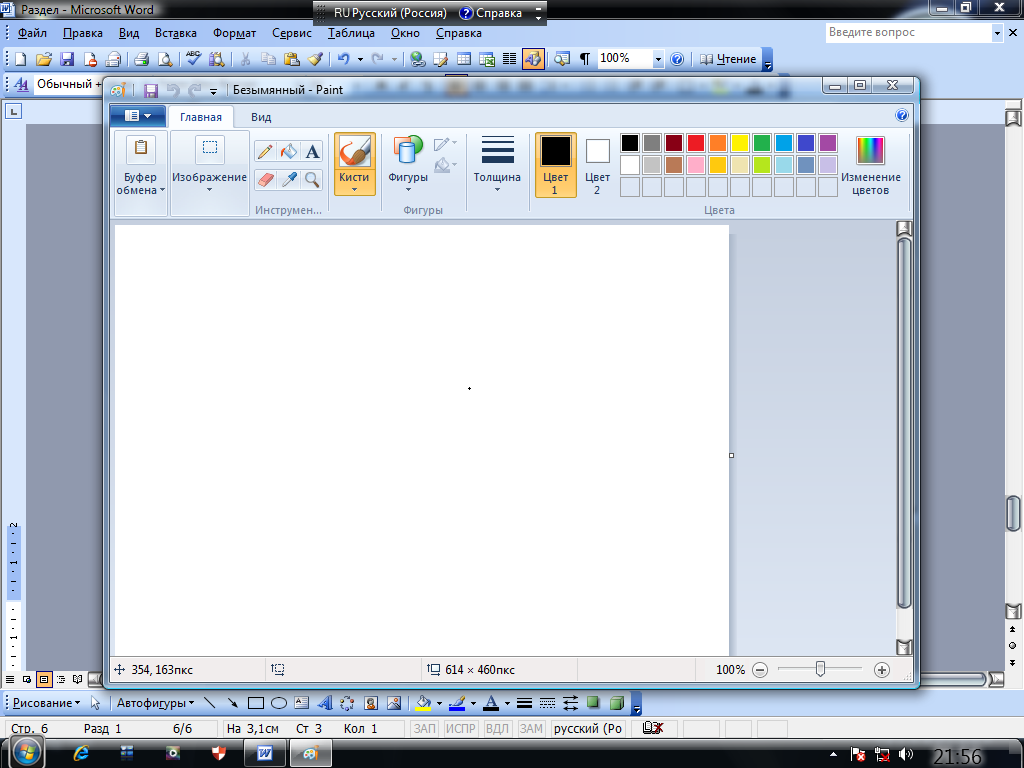Open the Вставка menu in Word
The image size is (1024, 768).
coord(176,33)
